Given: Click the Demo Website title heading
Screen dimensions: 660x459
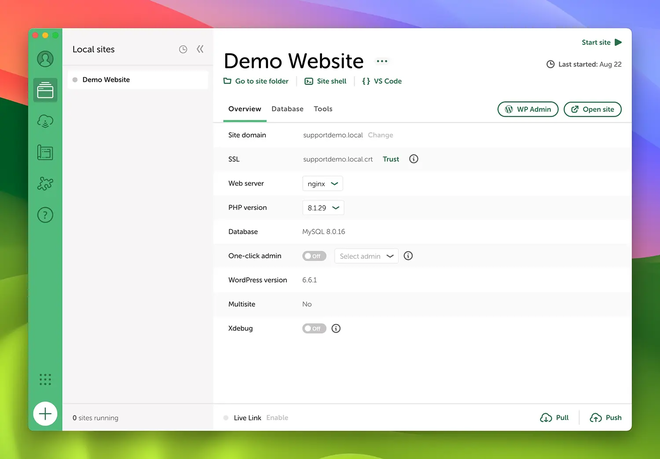Looking at the screenshot, I should point(293,61).
